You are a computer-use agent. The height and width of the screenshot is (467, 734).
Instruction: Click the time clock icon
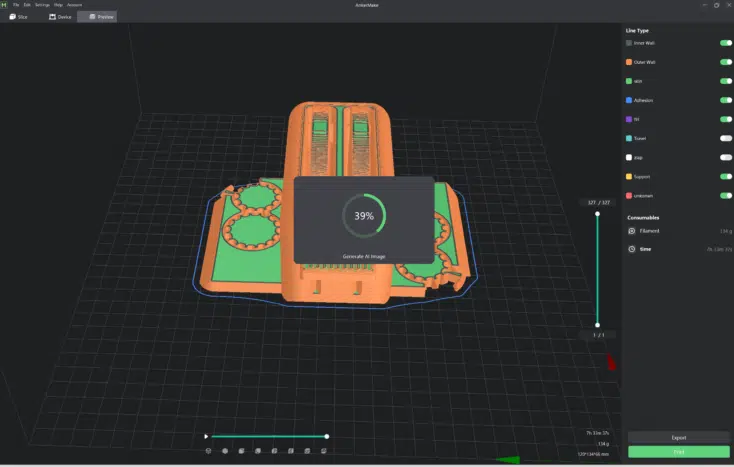tap(631, 249)
